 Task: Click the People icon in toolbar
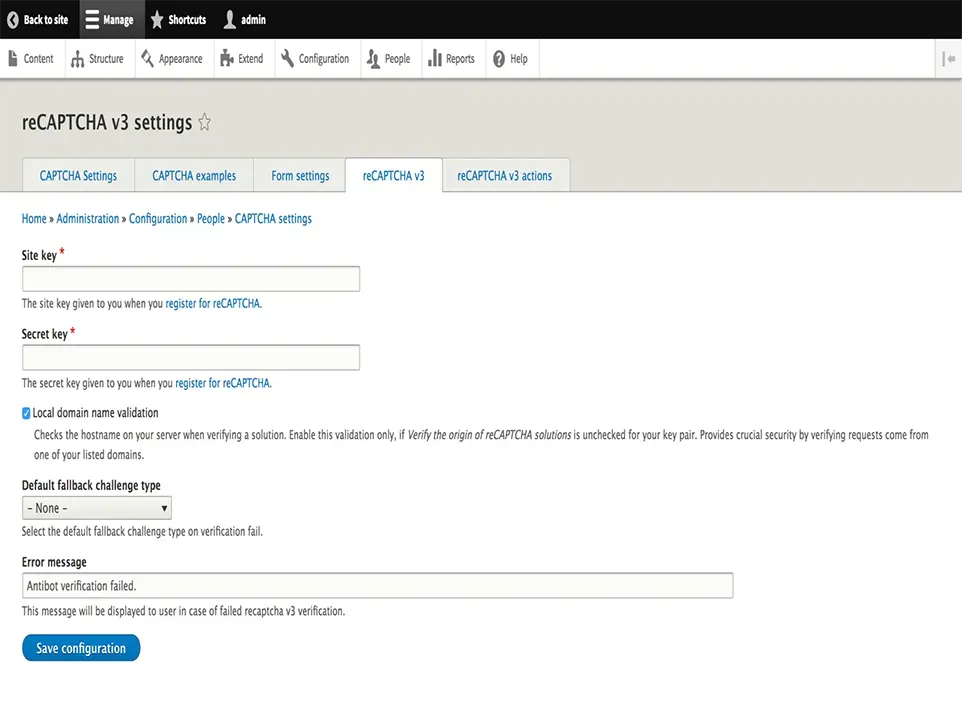tap(373, 59)
